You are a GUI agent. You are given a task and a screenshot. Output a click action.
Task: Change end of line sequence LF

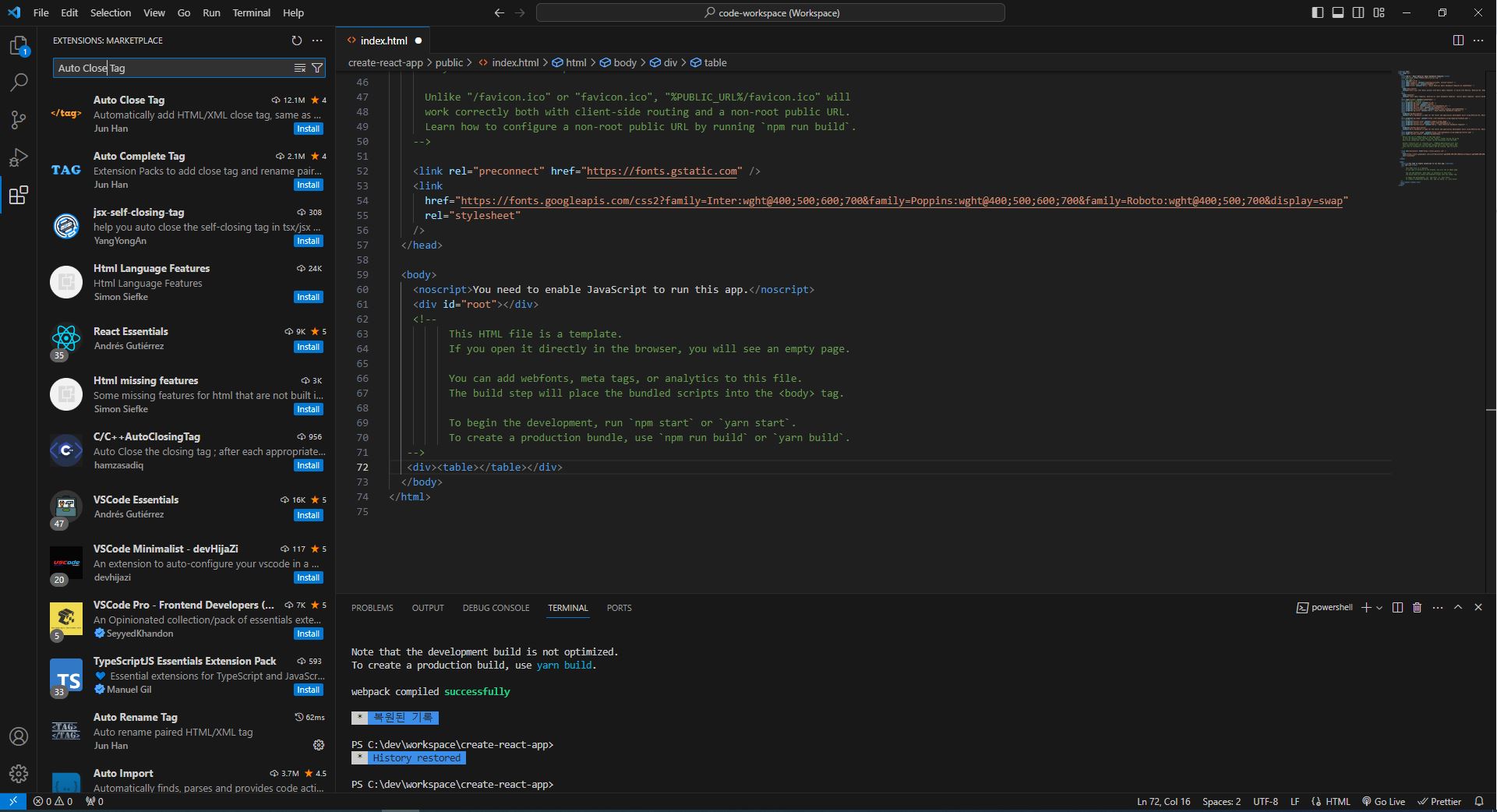click(1294, 801)
